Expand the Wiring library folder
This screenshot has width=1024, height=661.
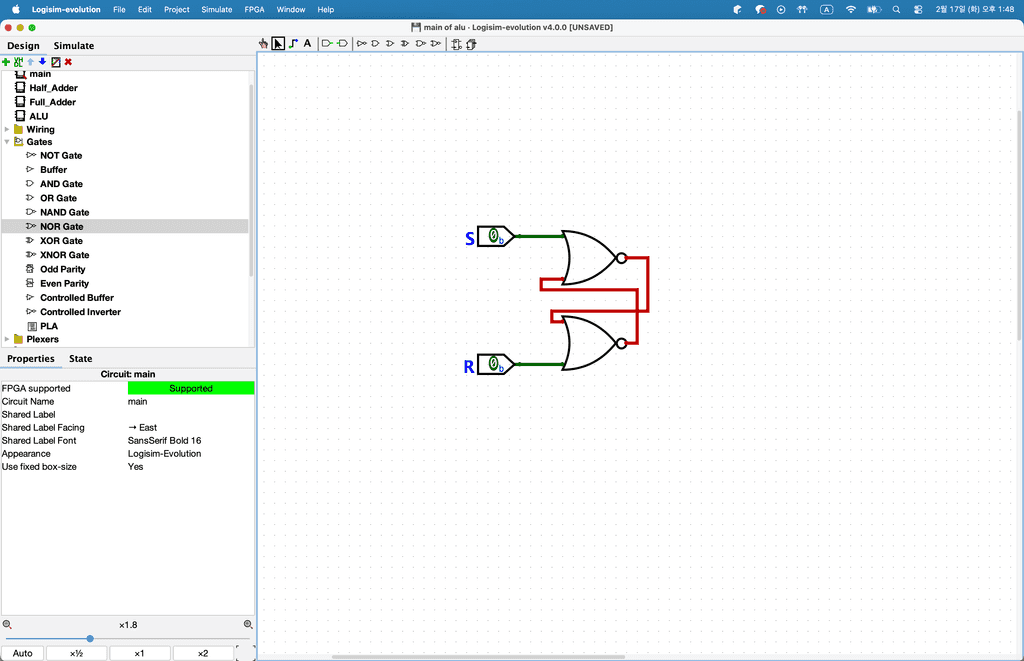click(7, 129)
